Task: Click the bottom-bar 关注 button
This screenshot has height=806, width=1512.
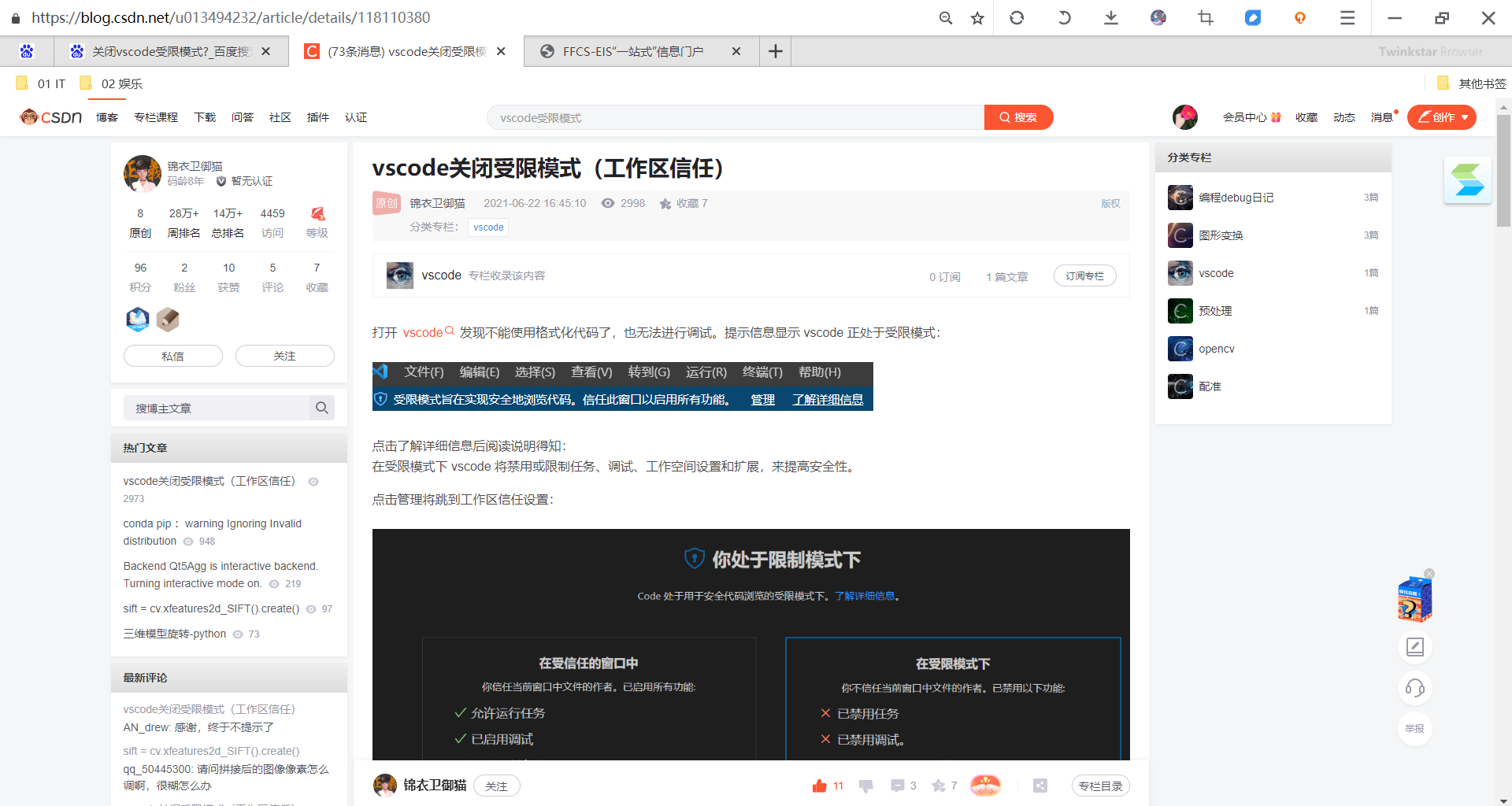Action: point(496,786)
